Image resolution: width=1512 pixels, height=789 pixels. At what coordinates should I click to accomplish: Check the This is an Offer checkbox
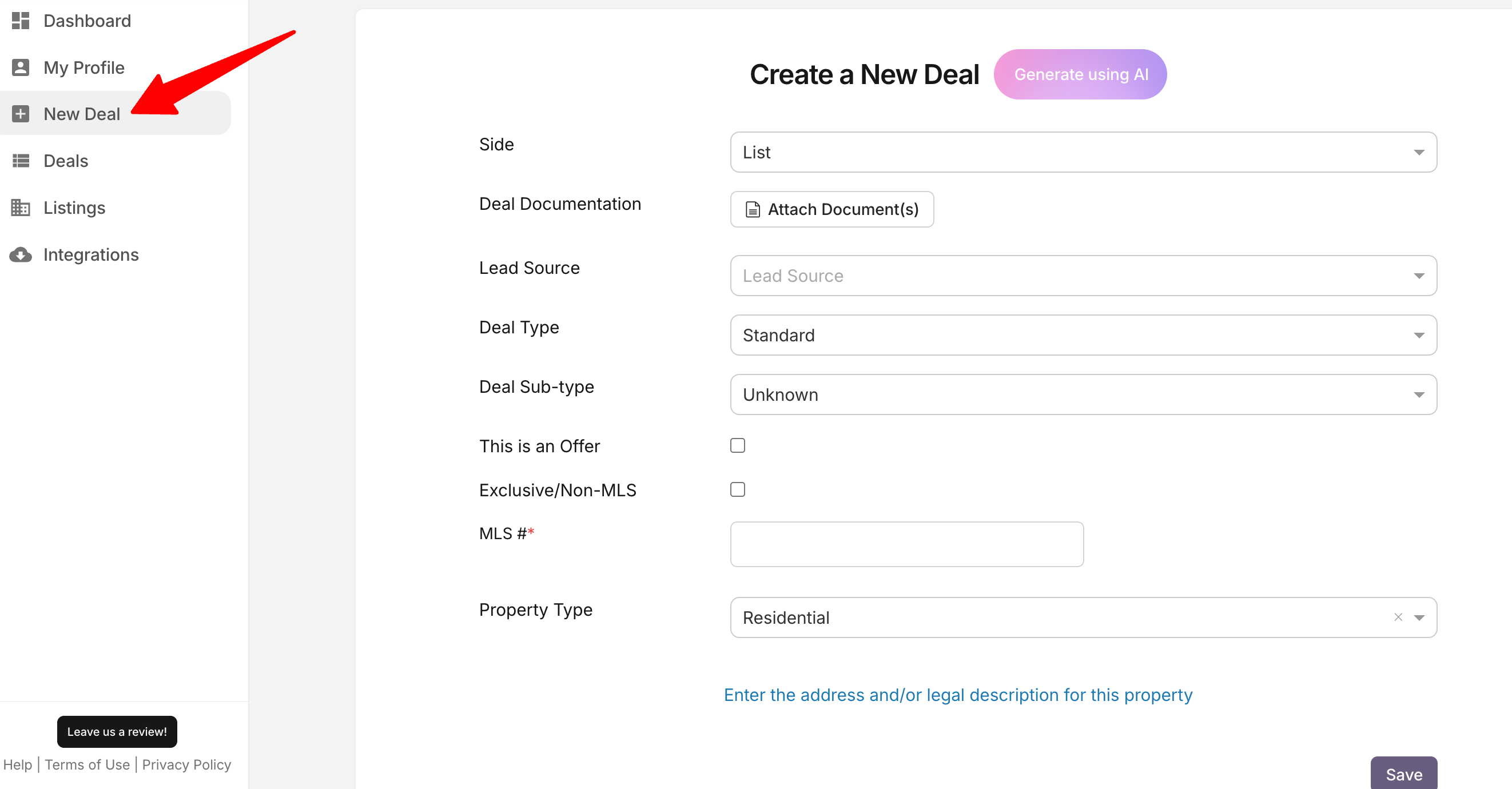pos(737,446)
